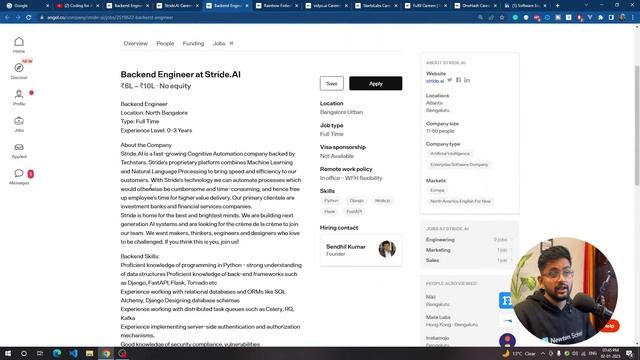Click the black Apply button

[376, 83]
